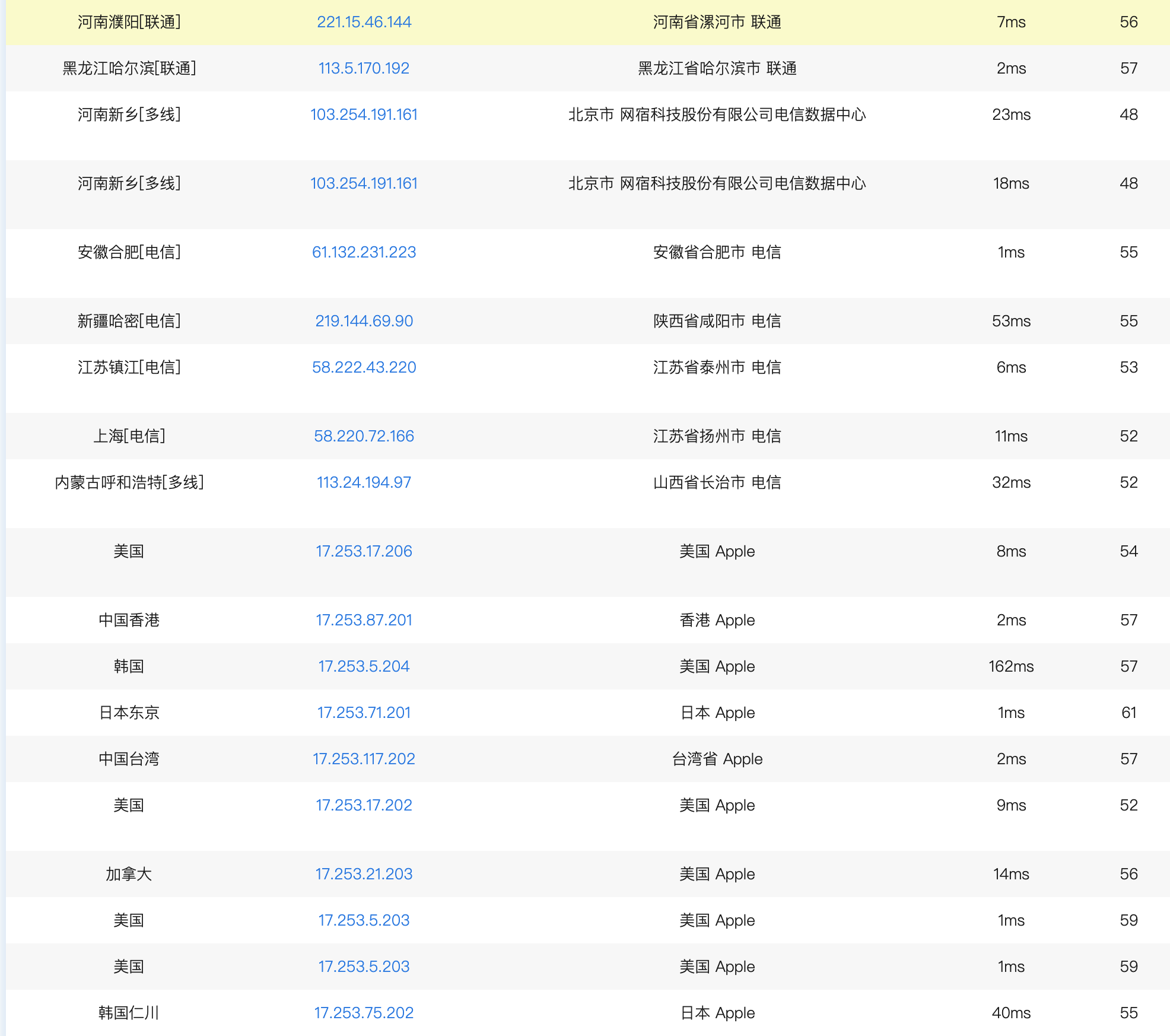This screenshot has width=1170, height=1036.
Task: Open IP link 221.15.46.144
Action: click(364, 22)
